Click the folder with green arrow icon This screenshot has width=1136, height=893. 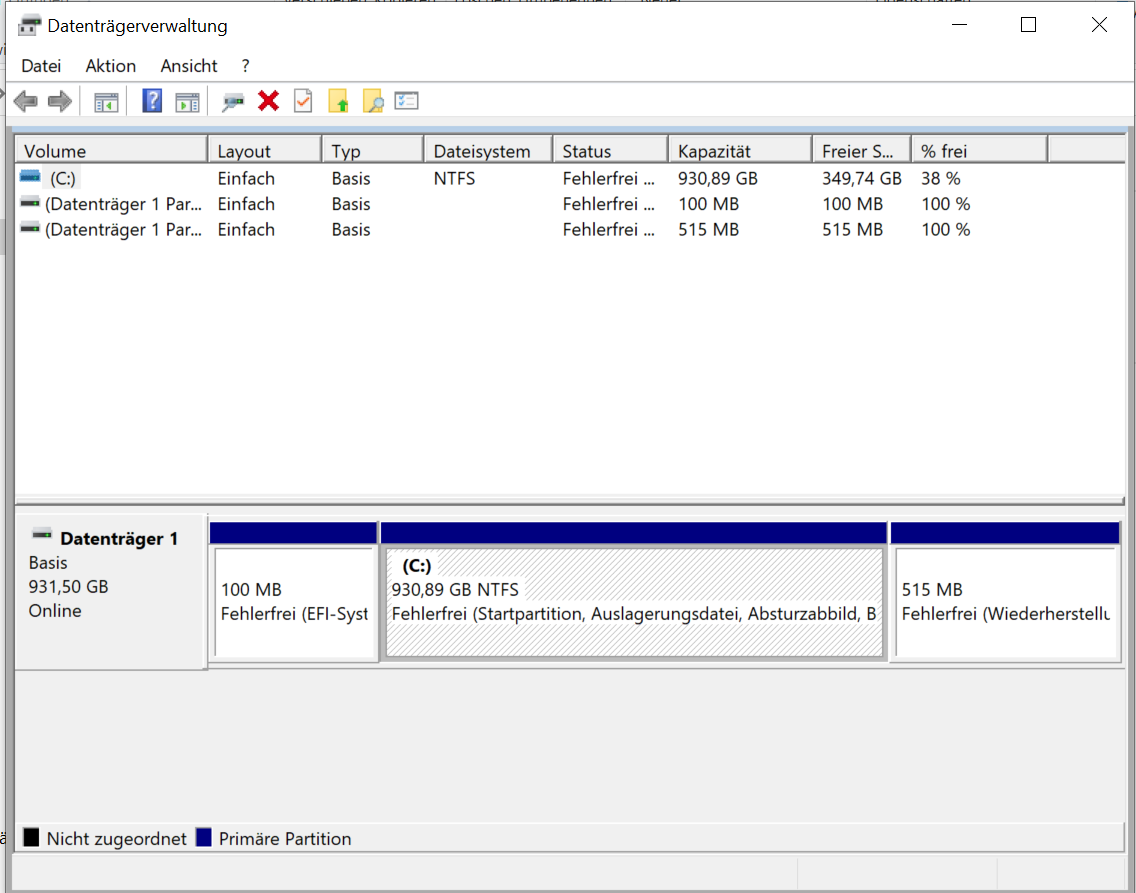[x=338, y=101]
